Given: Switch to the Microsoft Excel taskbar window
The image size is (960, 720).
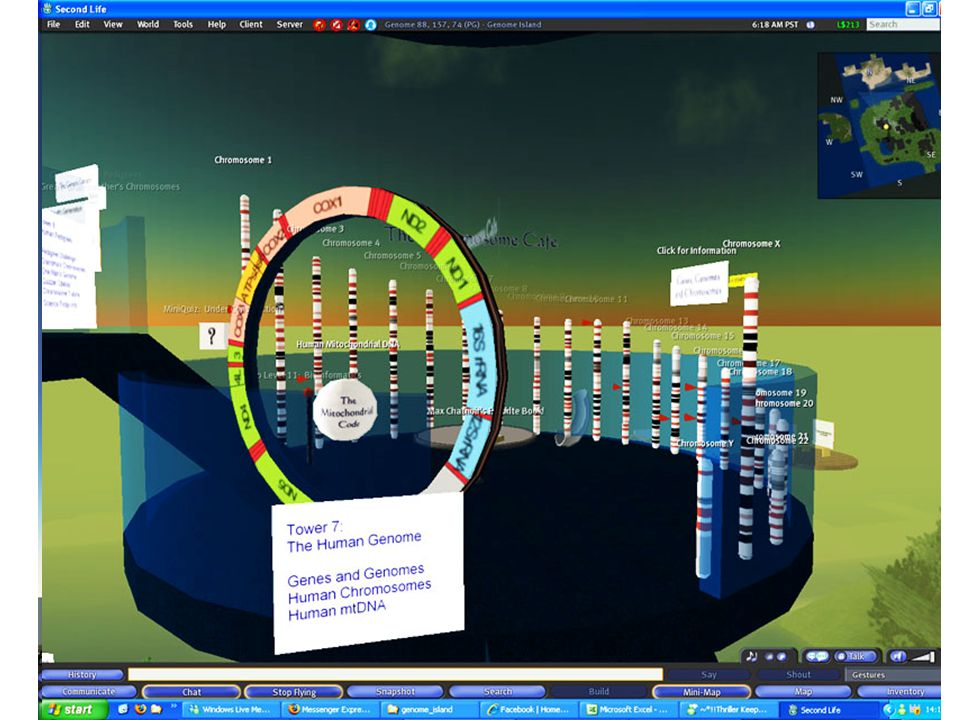Looking at the screenshot, I should coord(629,710).
